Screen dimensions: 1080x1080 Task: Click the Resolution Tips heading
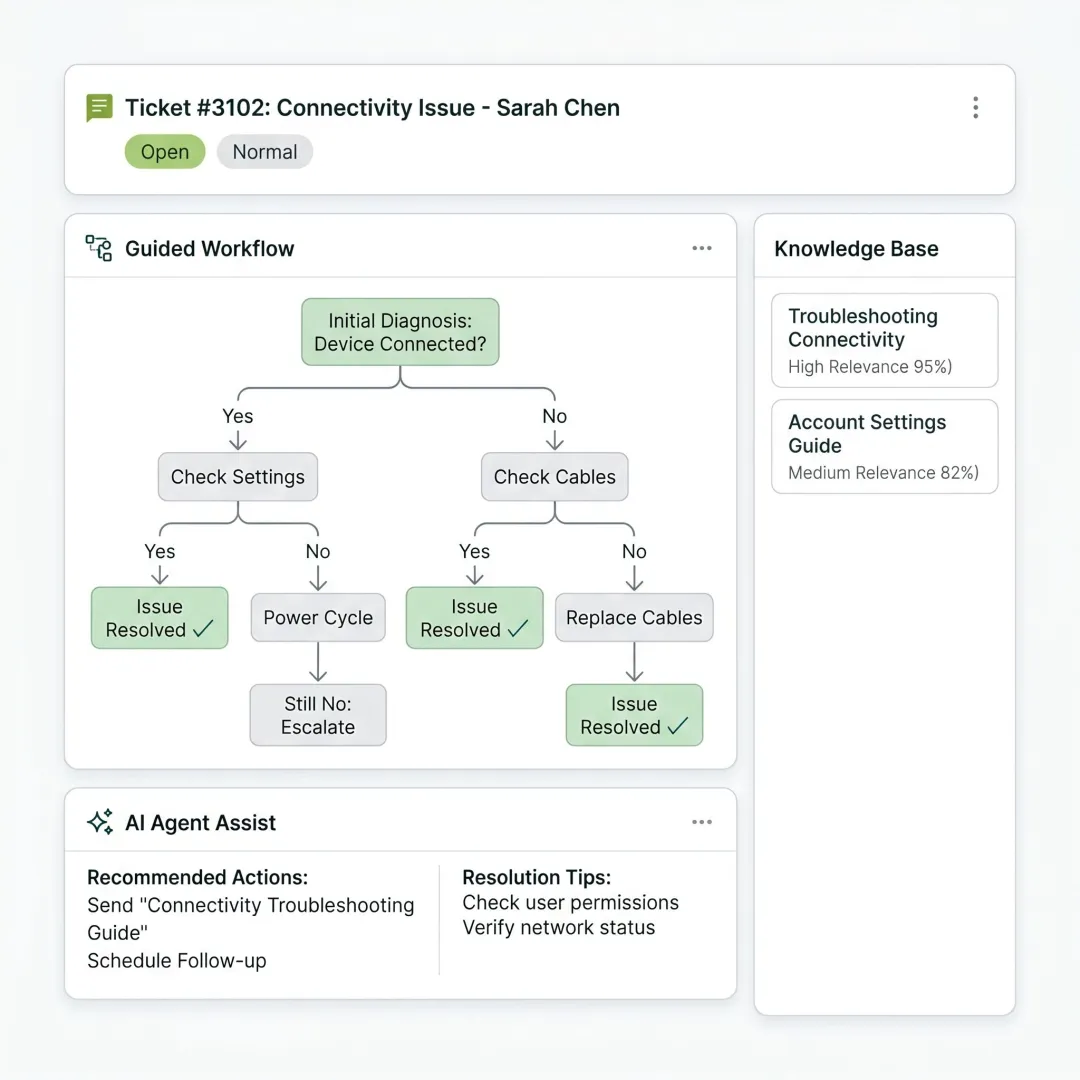click(537, 877)
